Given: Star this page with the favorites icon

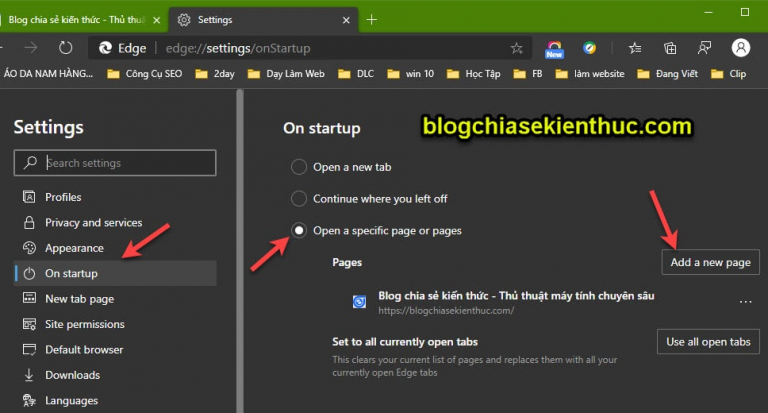Looking at the screenshot, I should (516, 48).
